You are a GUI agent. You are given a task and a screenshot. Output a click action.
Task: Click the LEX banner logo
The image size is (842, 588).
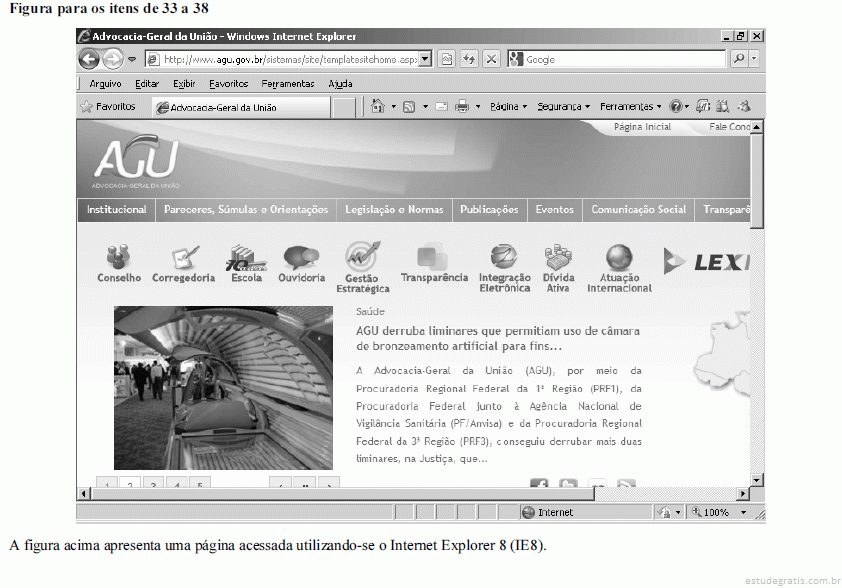point(706,262)
